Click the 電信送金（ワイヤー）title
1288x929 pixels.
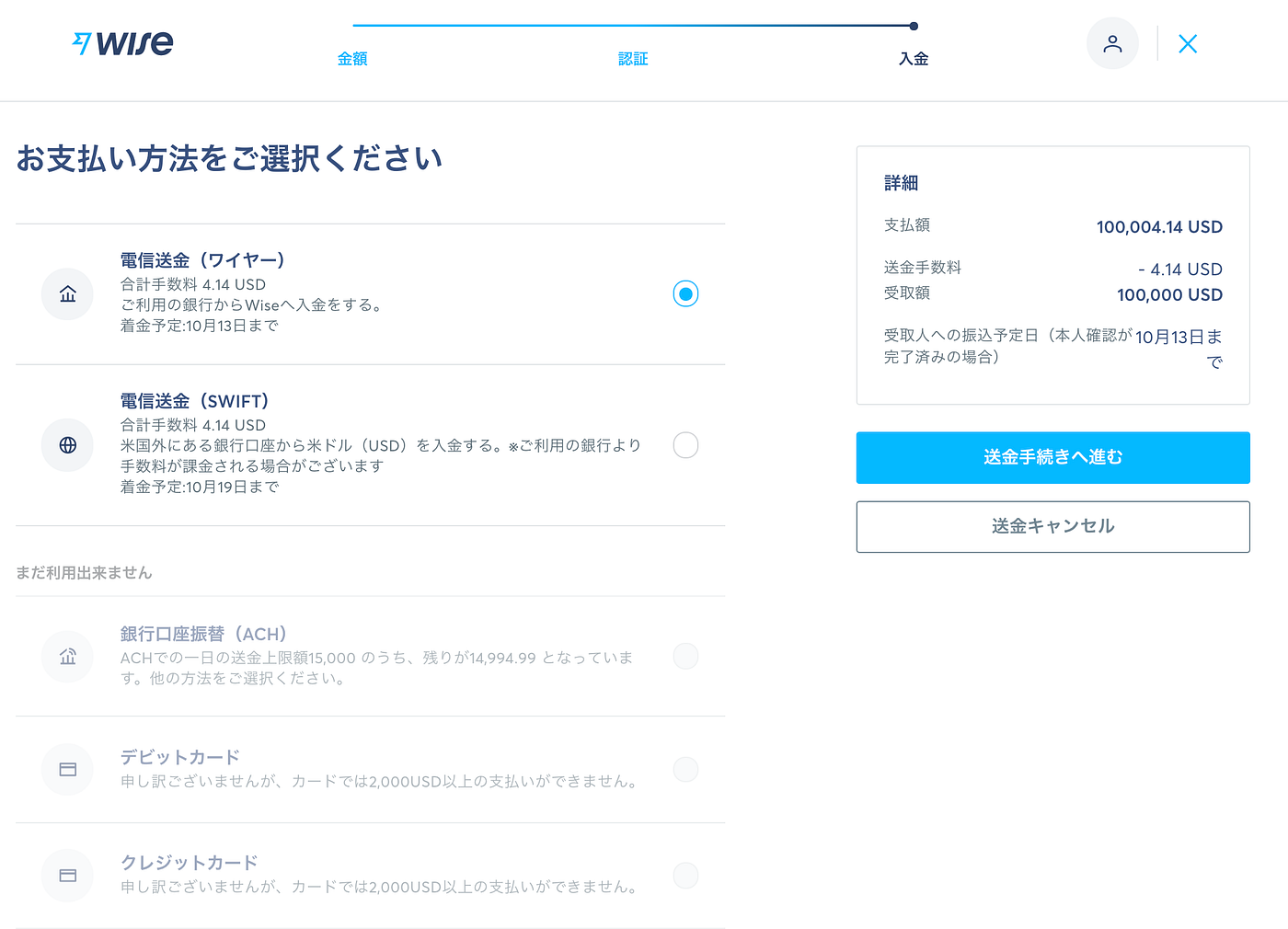[x=202, y=260]
